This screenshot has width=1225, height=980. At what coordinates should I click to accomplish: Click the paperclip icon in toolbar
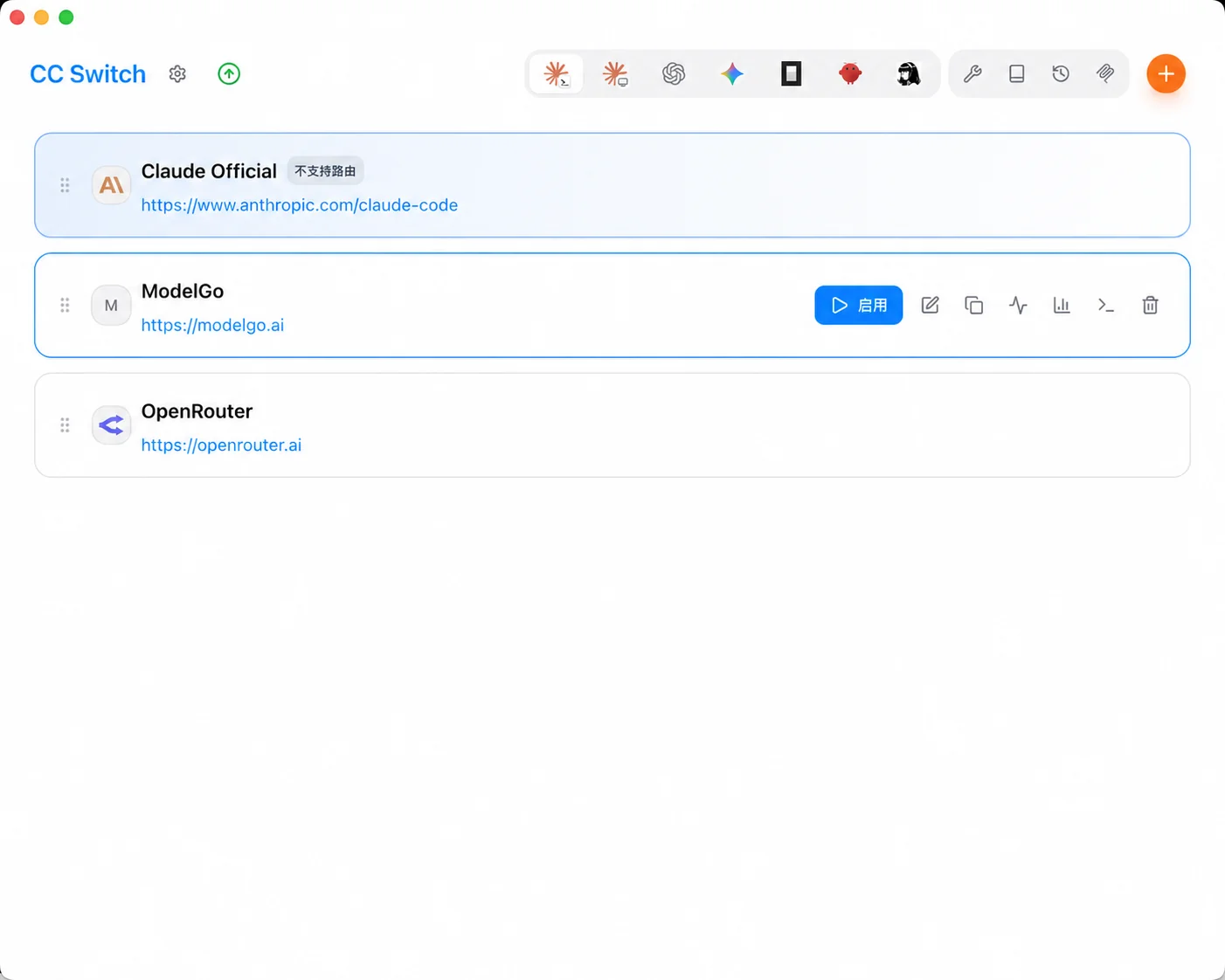point(1105,74)
